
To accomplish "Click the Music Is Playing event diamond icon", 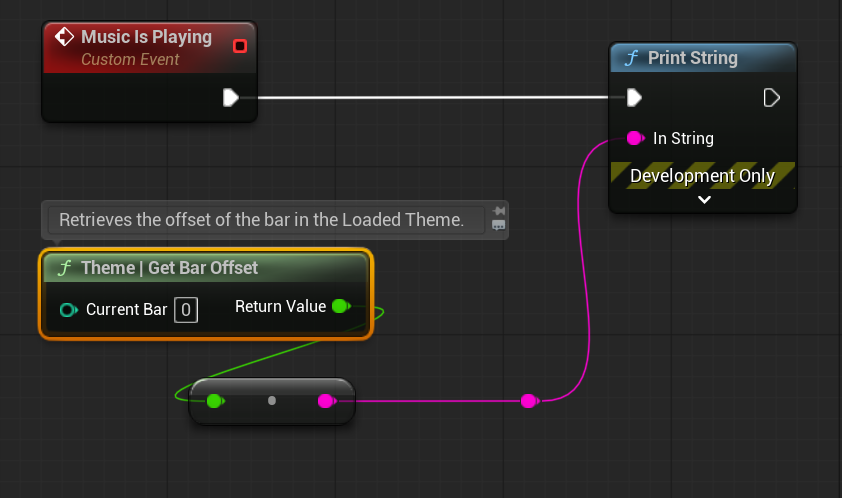I will (64, 38).
